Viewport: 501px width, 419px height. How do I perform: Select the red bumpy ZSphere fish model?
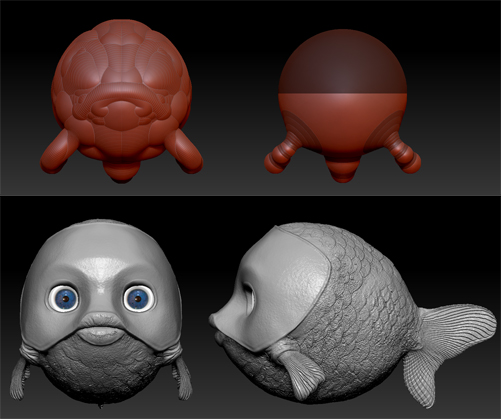[x=122, y=100]
